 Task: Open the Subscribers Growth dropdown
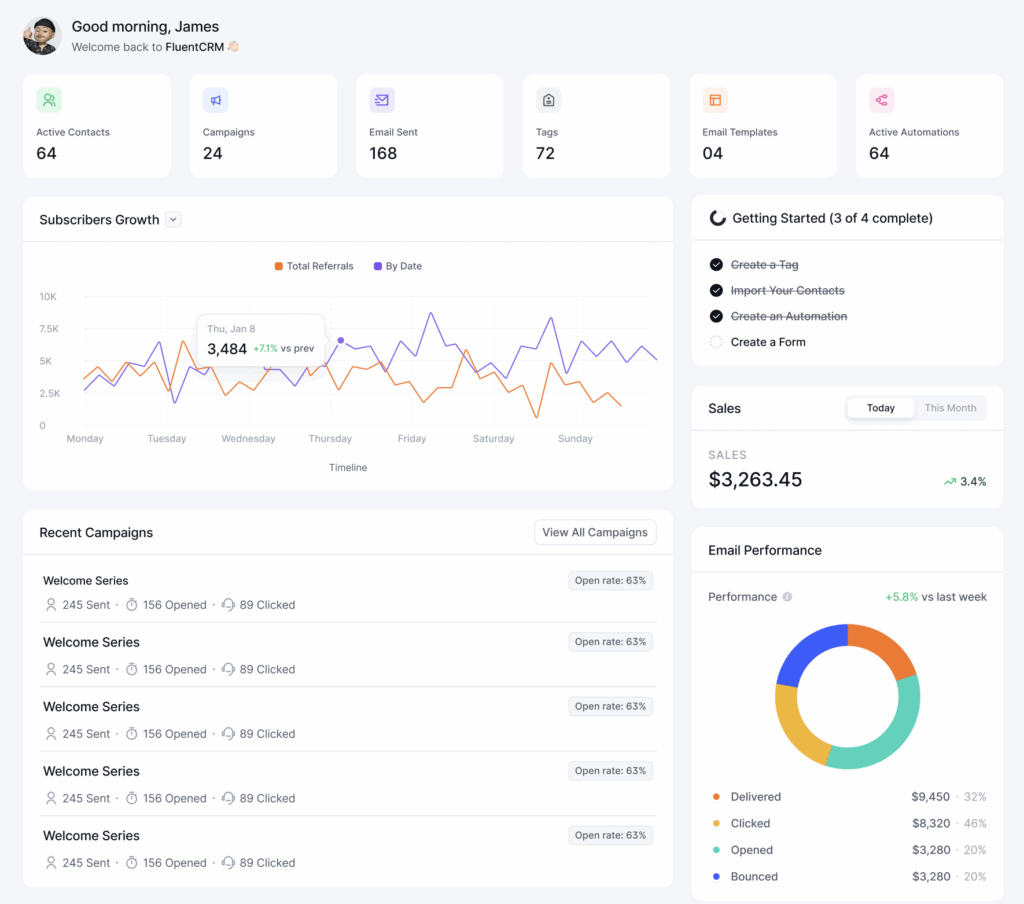click(x=173, y=219)
